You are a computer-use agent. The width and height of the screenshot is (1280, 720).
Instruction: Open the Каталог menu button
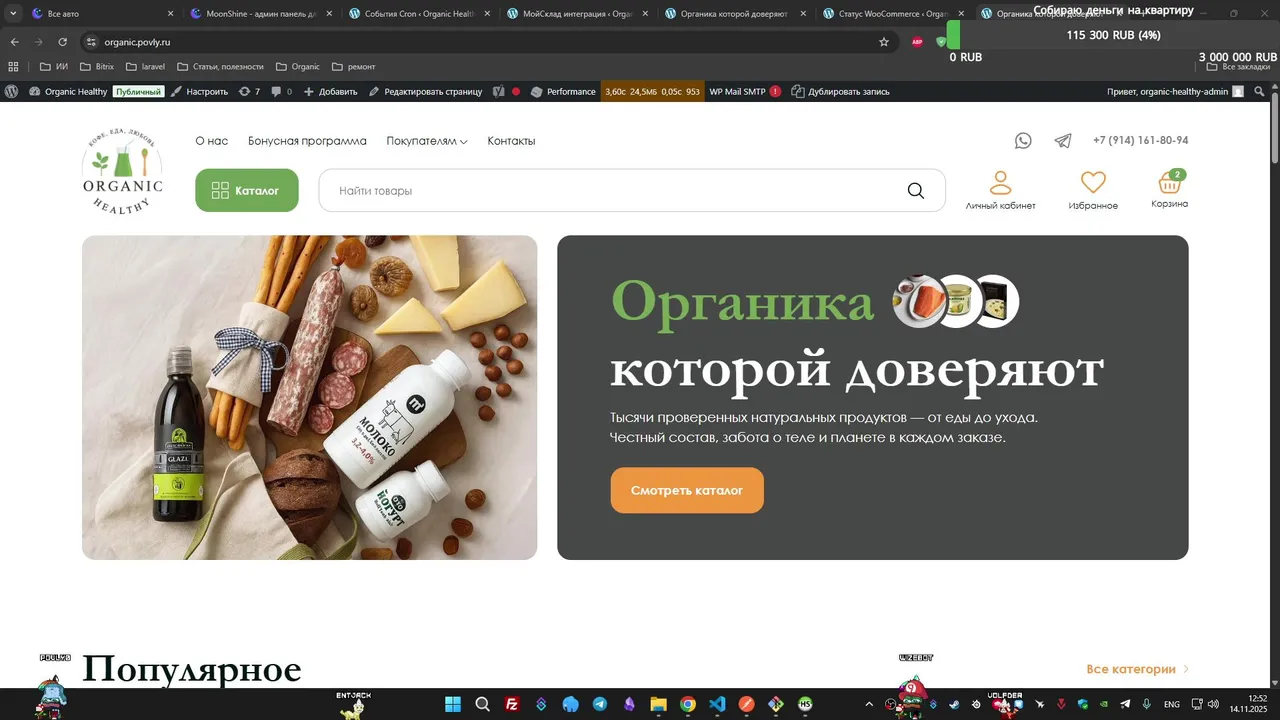[x=247, y=190]
